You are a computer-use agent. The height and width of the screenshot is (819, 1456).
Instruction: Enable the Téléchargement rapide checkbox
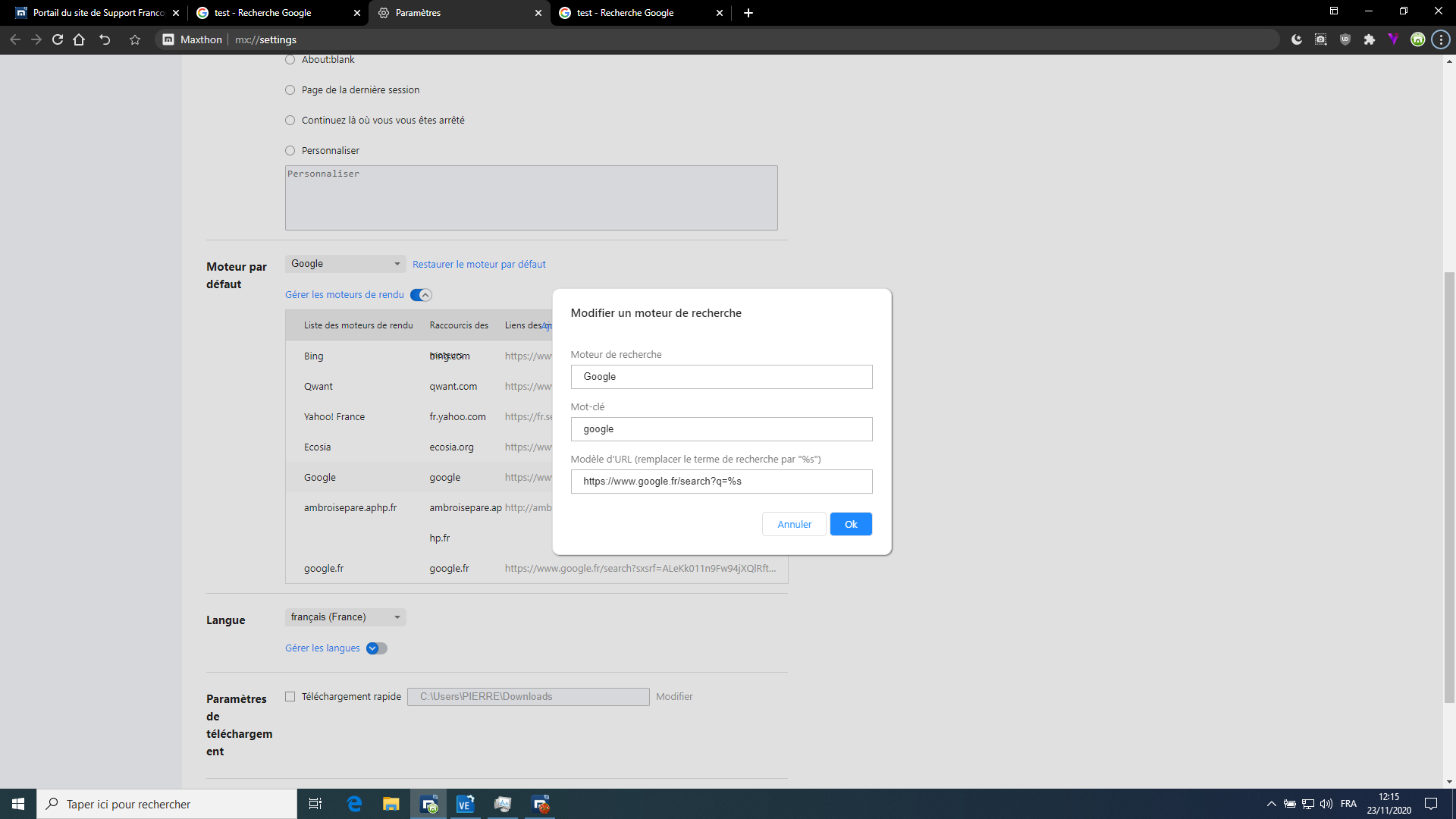[x=290, y=697]
